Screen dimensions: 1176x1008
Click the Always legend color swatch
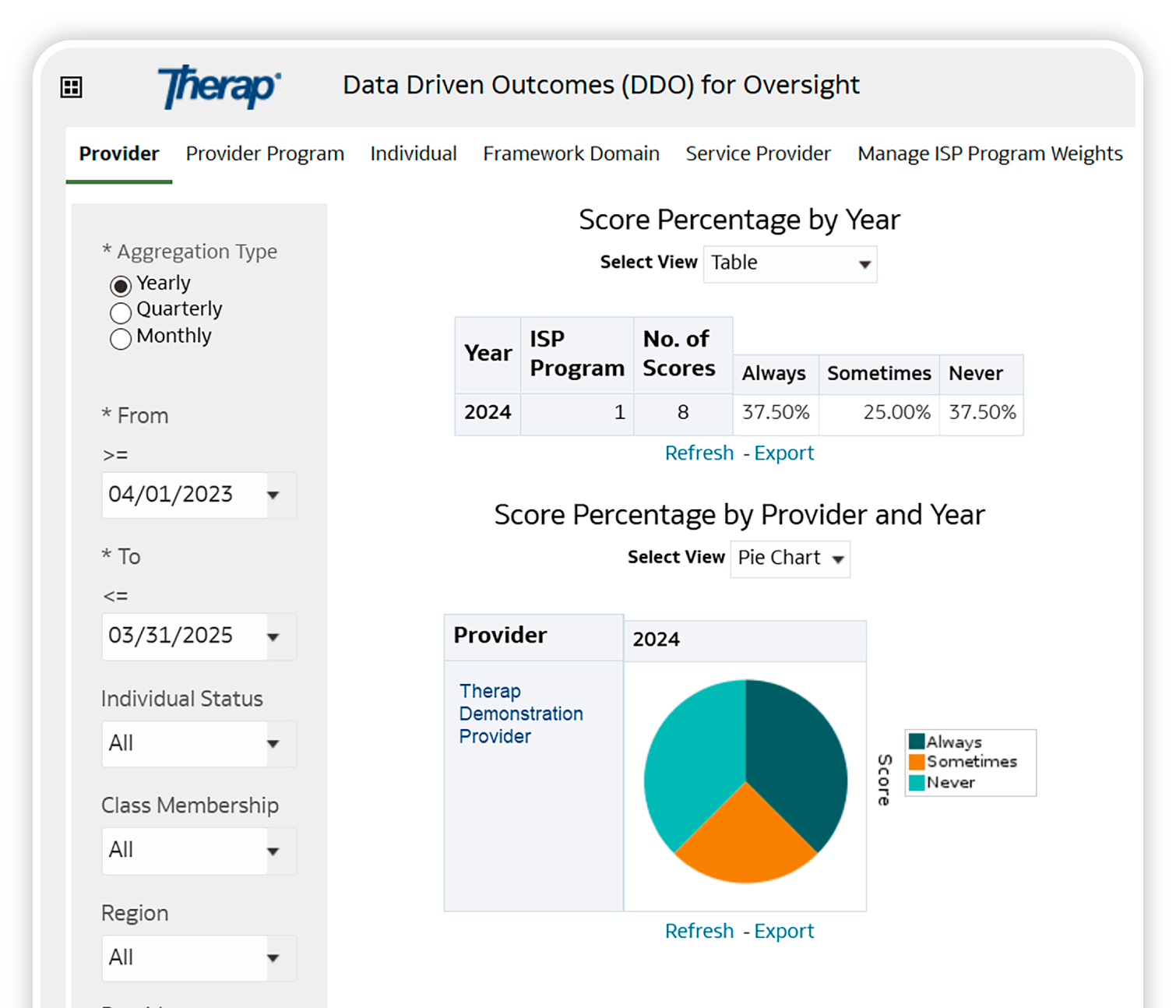(x=915, y=742)
